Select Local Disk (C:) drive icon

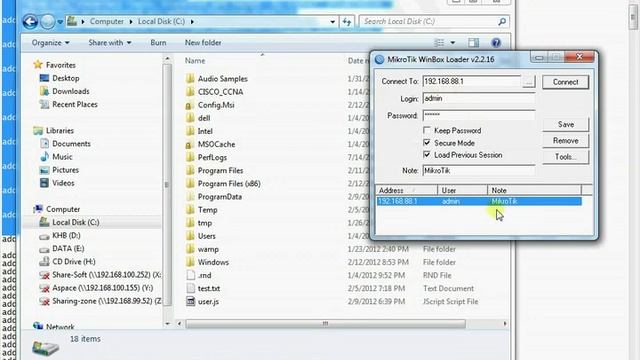pos(44,222)
